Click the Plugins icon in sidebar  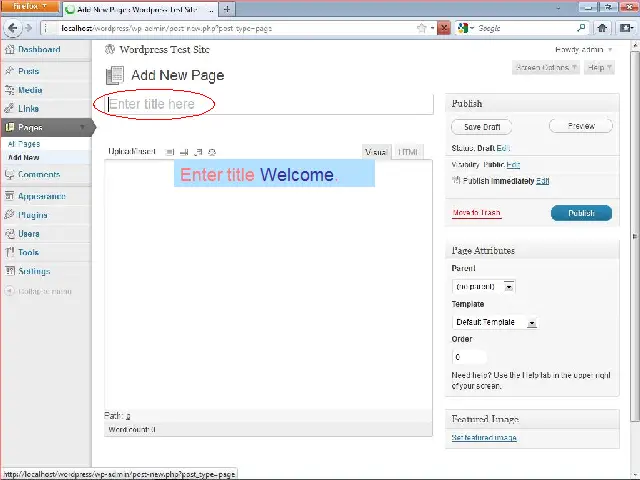coord(9,215)
